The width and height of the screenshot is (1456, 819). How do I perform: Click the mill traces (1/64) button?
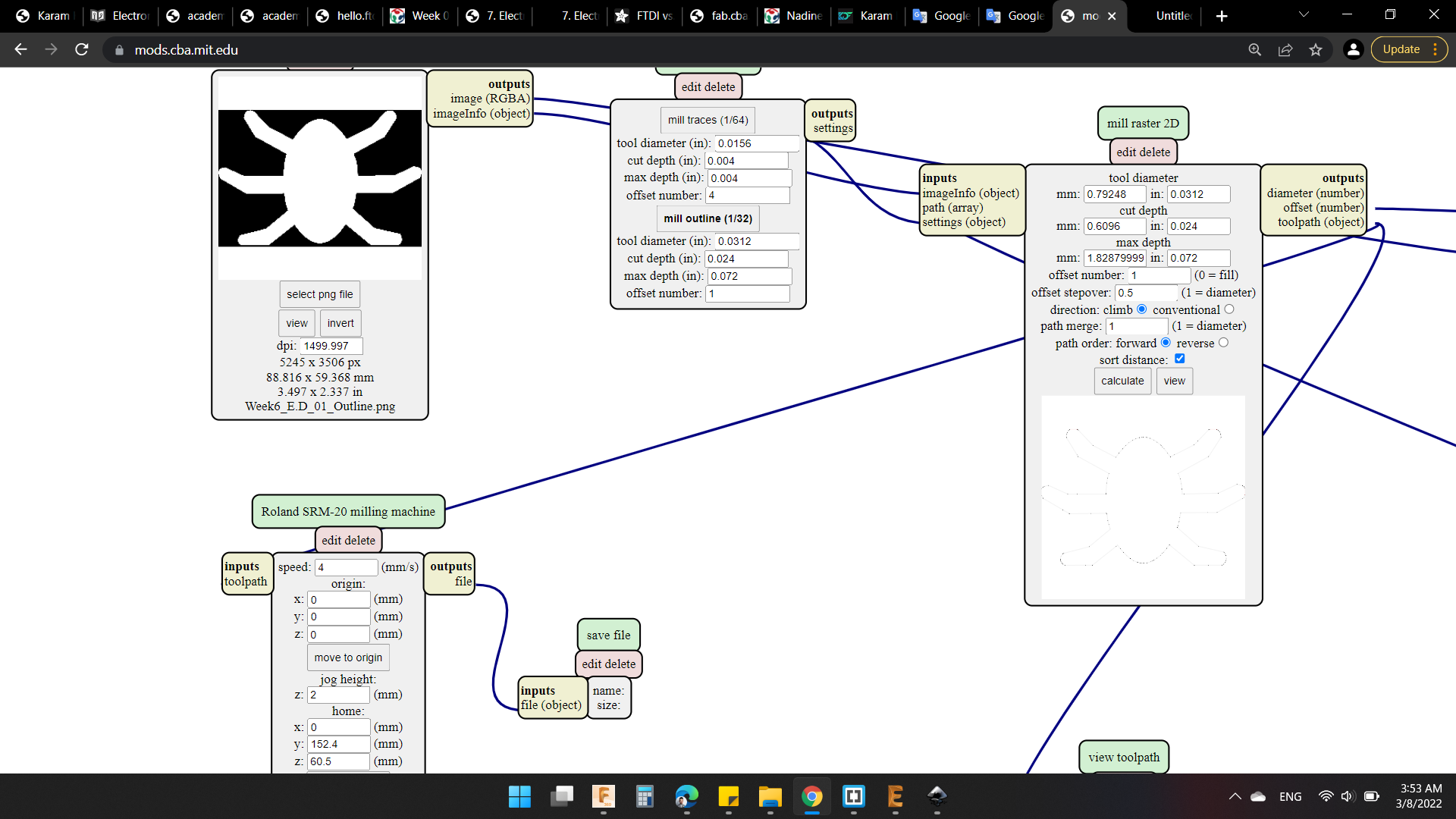708,120
